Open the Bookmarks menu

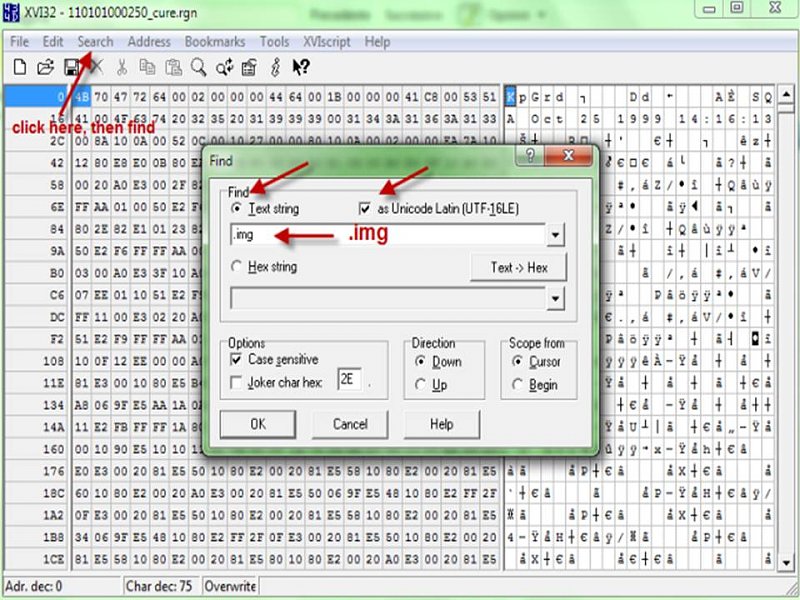pyautogui.click(x=215, y=42)
